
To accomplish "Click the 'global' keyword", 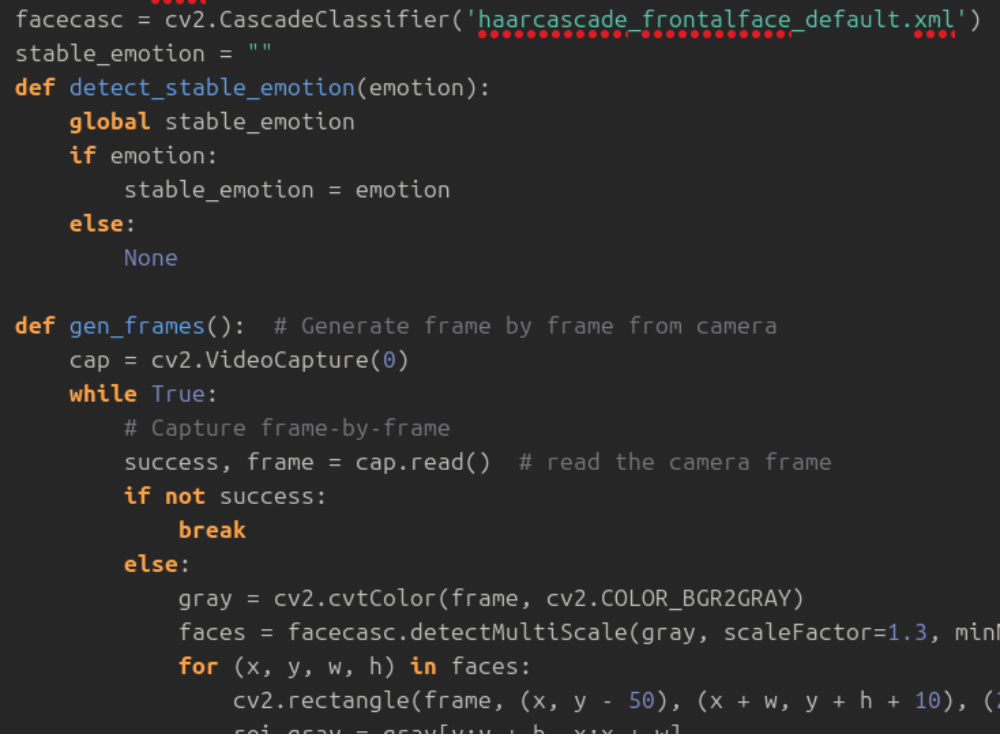I will click(x=110, y=122).
